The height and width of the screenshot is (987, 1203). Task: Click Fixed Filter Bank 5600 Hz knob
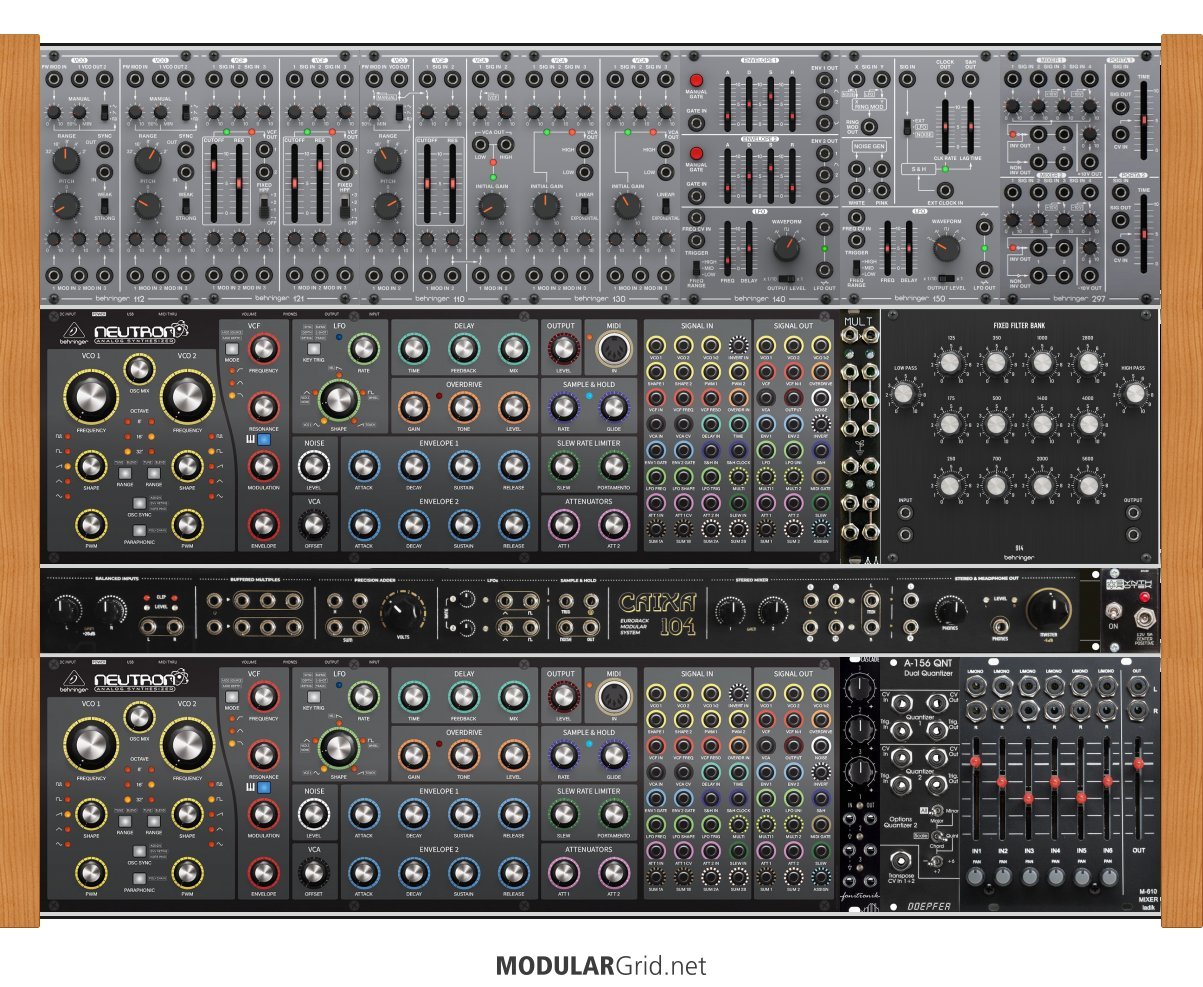(x=1089, y=485)
